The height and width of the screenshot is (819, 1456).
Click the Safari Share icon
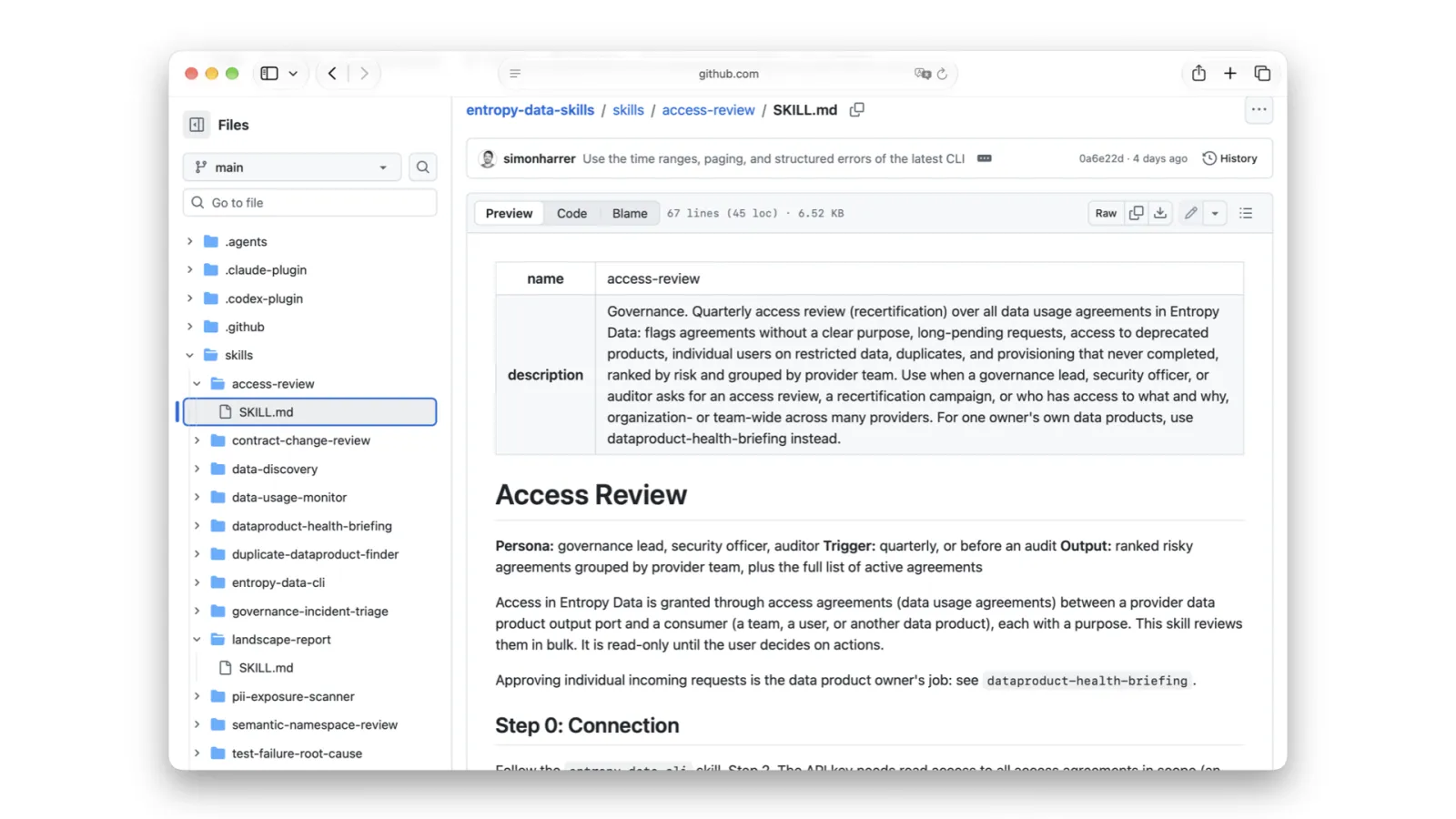pyautogui.click(x=1198, y=74)
